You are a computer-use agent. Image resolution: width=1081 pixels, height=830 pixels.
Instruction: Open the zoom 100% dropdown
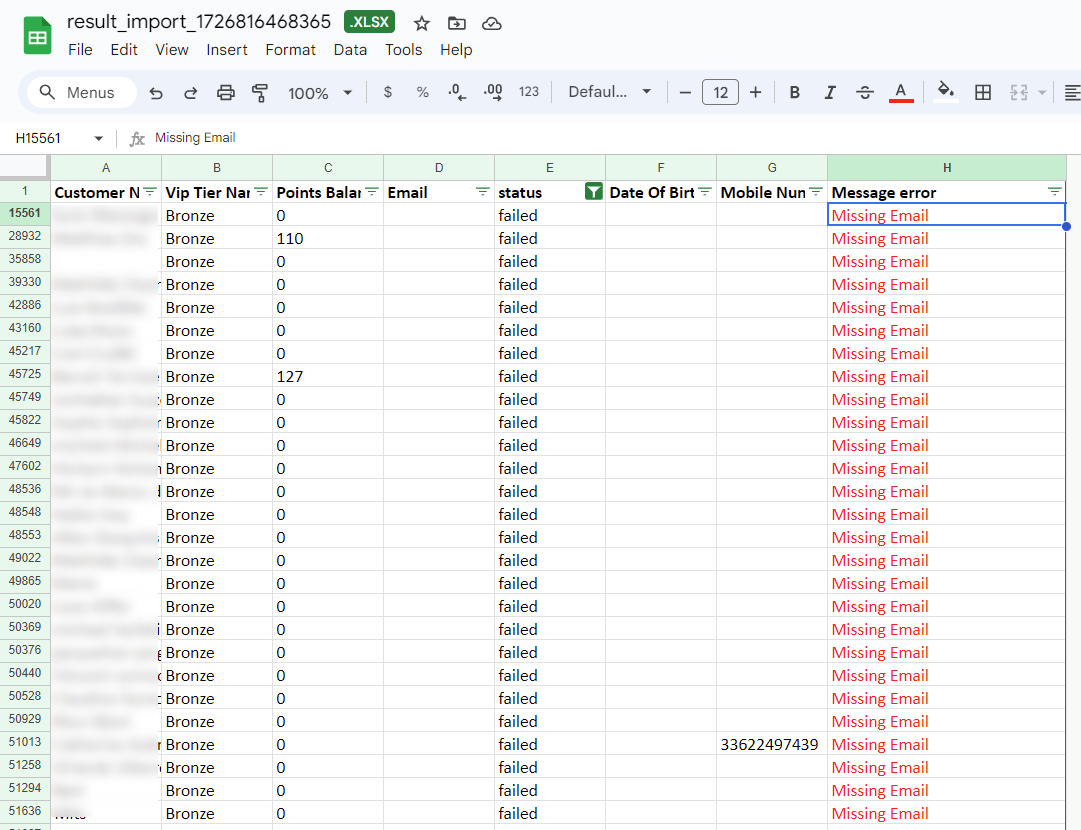[x=320, y=93]
